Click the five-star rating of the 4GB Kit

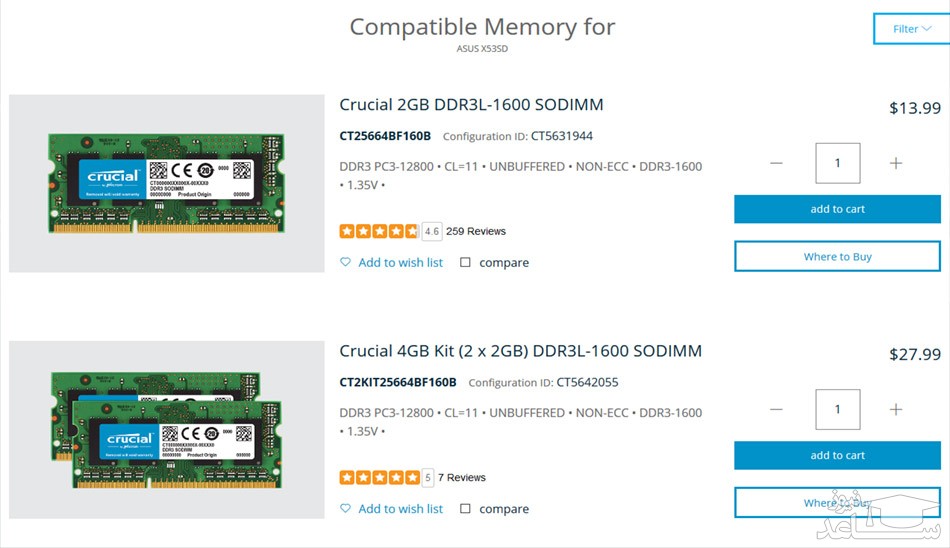379,477
